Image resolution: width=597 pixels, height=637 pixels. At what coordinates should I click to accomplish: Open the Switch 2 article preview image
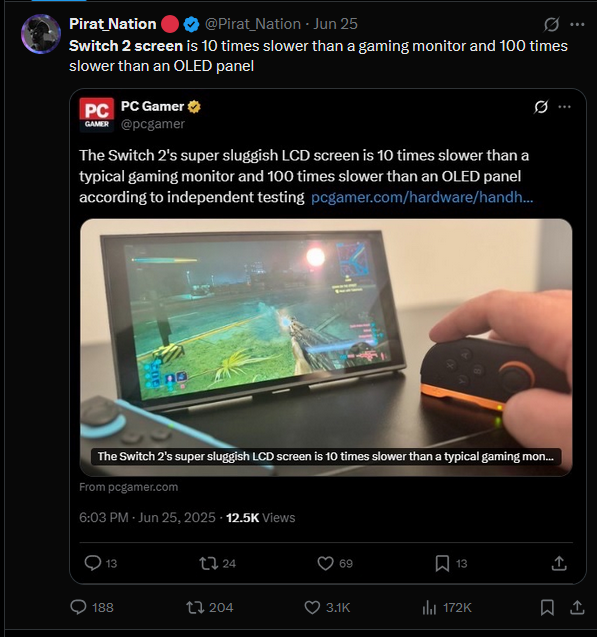click(x=326, y=347)
